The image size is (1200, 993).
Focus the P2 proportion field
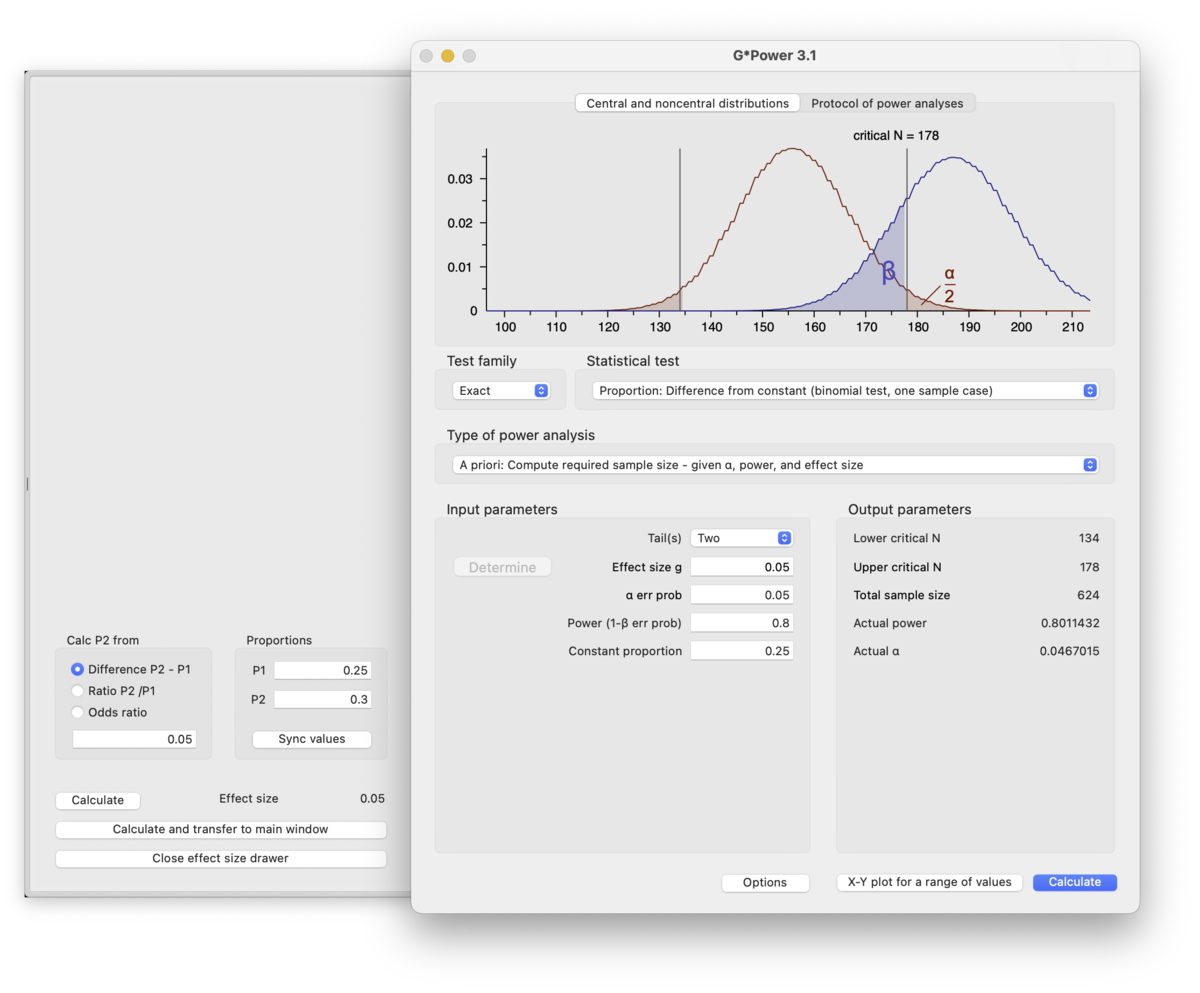323,700
